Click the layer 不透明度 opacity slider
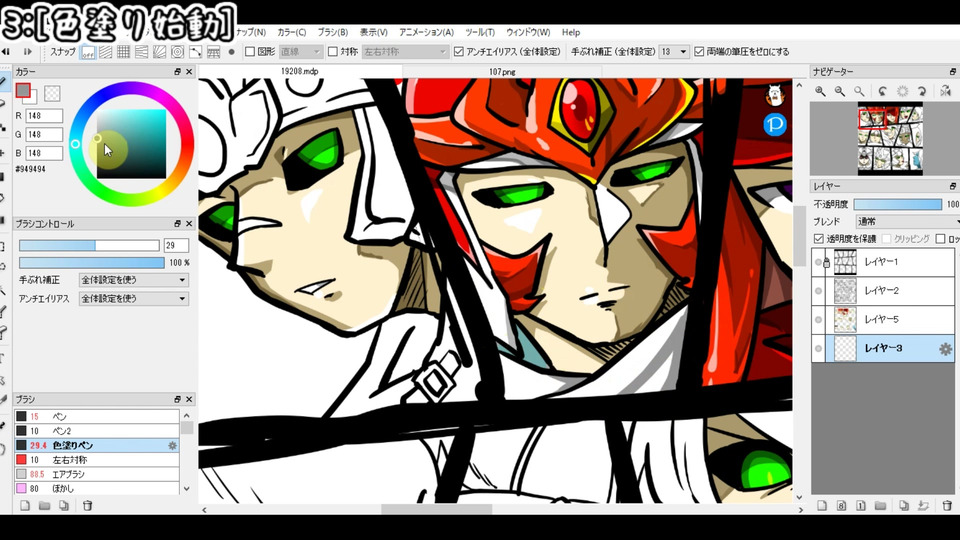This screenshot has width=960, height=540. (x=898, y=204)
